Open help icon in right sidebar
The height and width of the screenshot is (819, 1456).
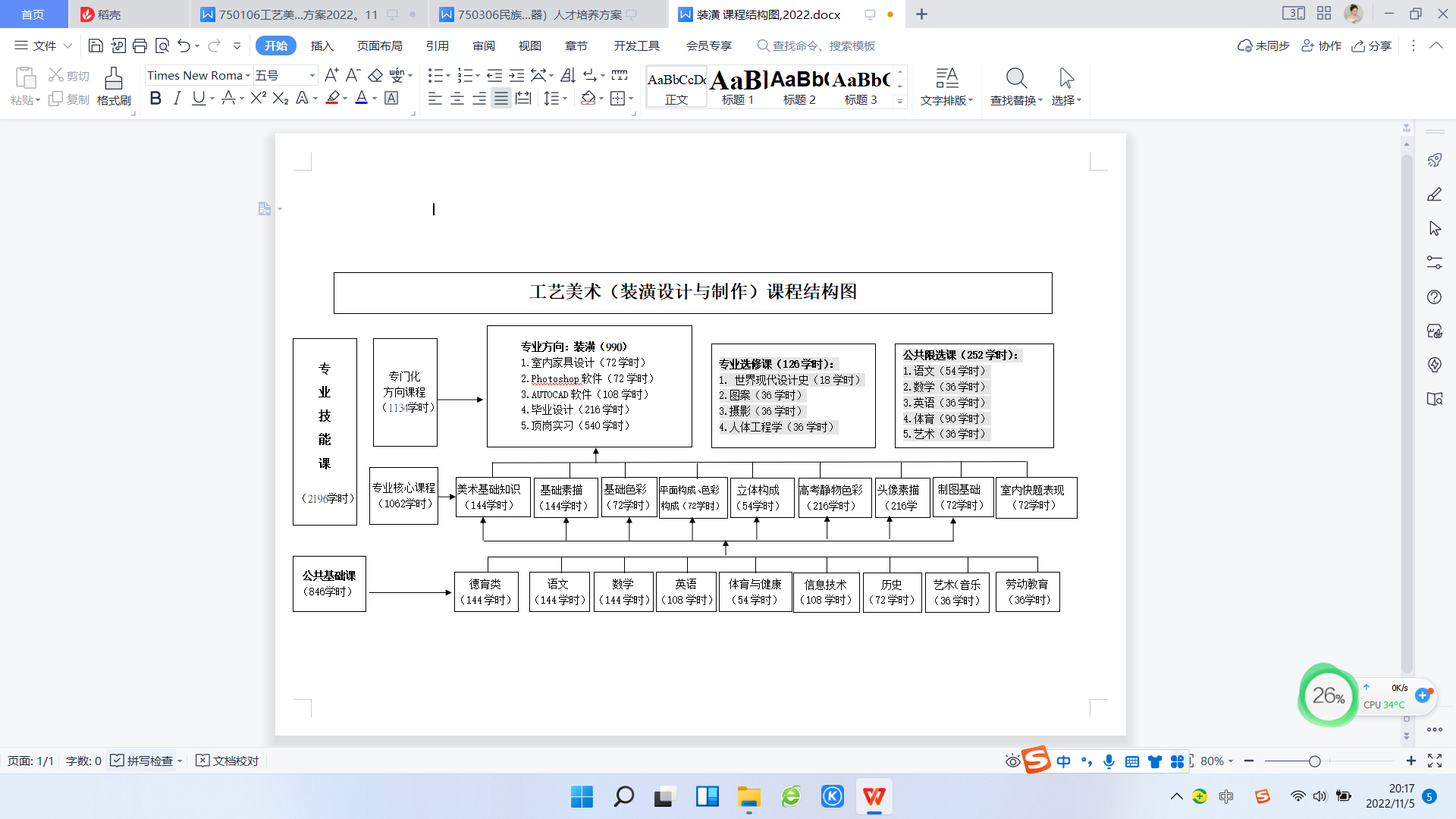click(x=1435, y=297)
